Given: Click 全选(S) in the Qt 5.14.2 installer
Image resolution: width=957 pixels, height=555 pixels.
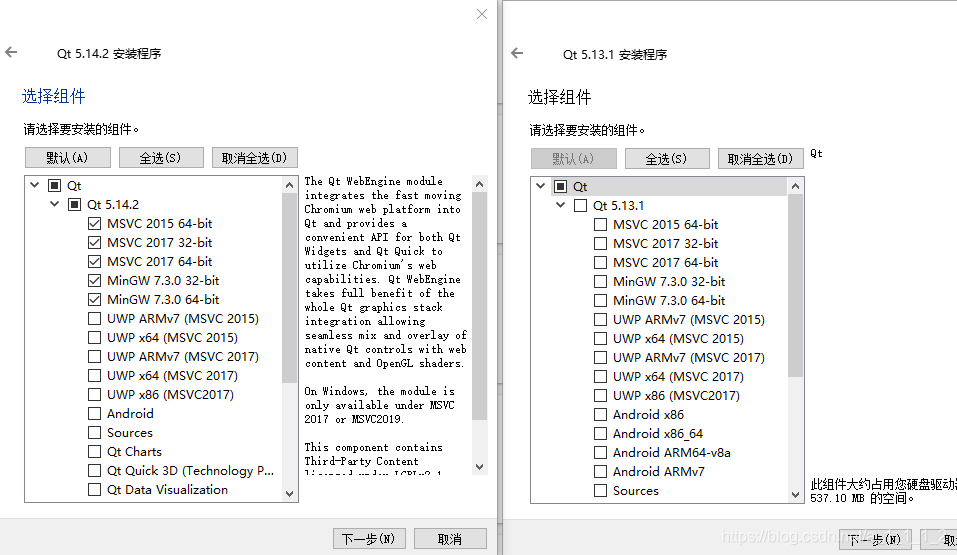Looking at the screenshot, I should 161,158.
